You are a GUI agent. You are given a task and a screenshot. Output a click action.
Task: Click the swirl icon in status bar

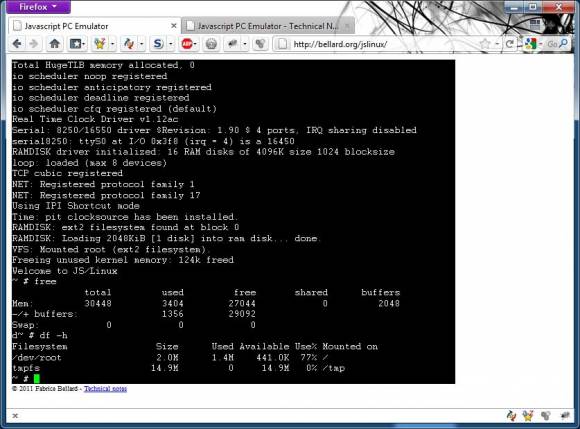tap(511, 416)
